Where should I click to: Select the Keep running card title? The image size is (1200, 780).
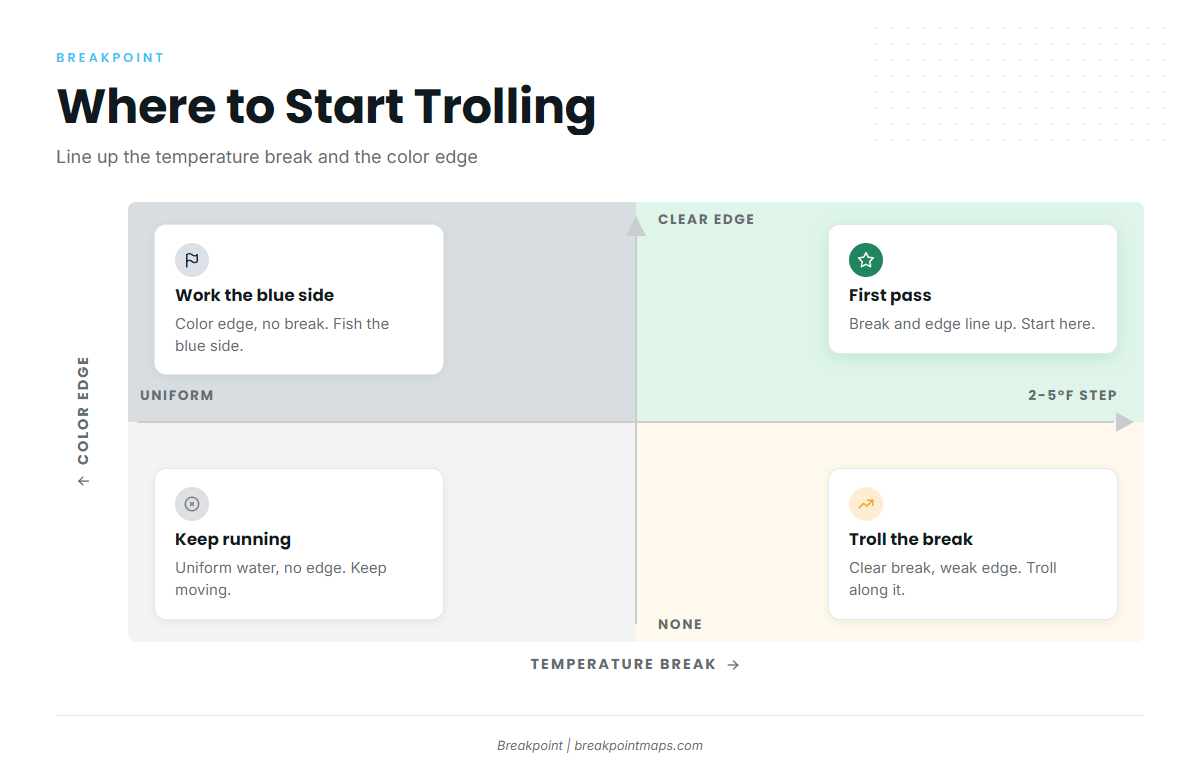point(233,539)
